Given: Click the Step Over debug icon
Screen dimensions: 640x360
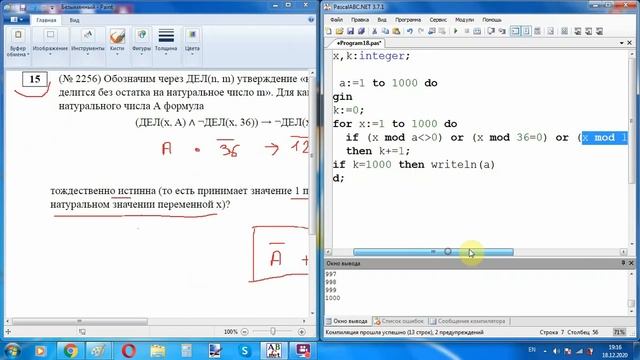Looking at the screenshot, I should (x=491, y=31).
